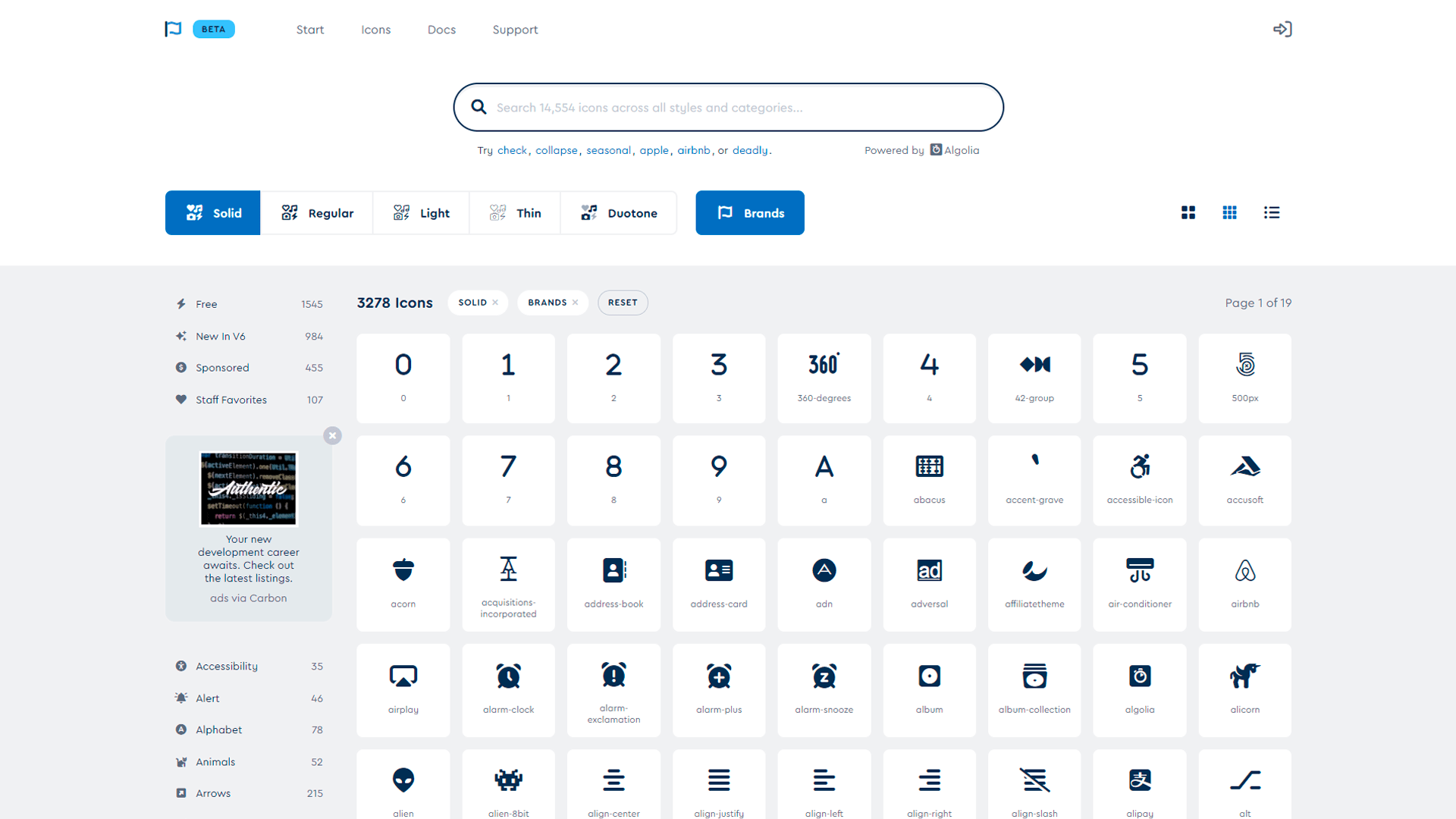Open the address-book icon
The width and height of the screenshot is (1456, 819).
click(613, 585)
